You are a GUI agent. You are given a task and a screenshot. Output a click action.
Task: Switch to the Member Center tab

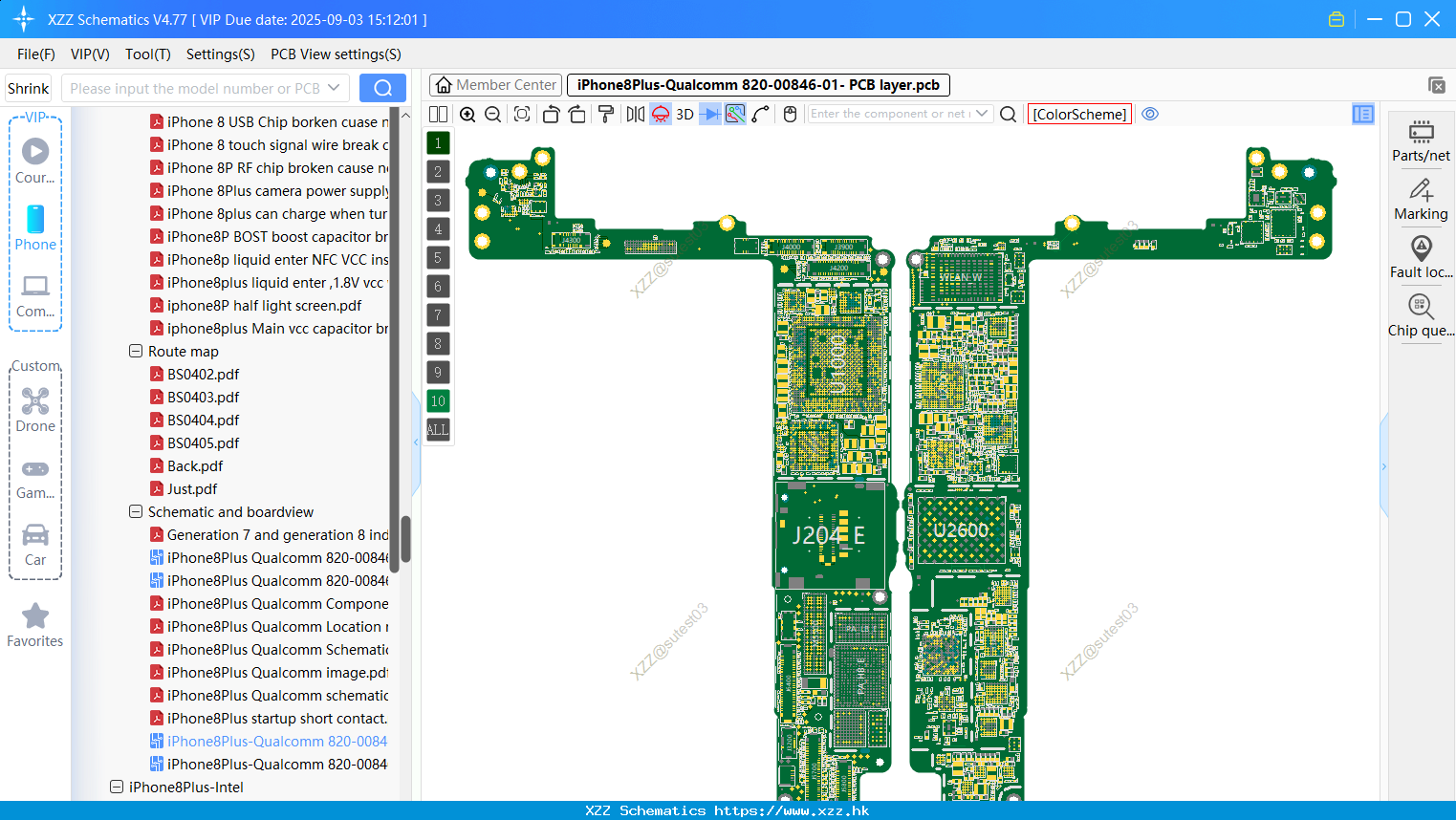pyautogui.click(x=495, y=85)
